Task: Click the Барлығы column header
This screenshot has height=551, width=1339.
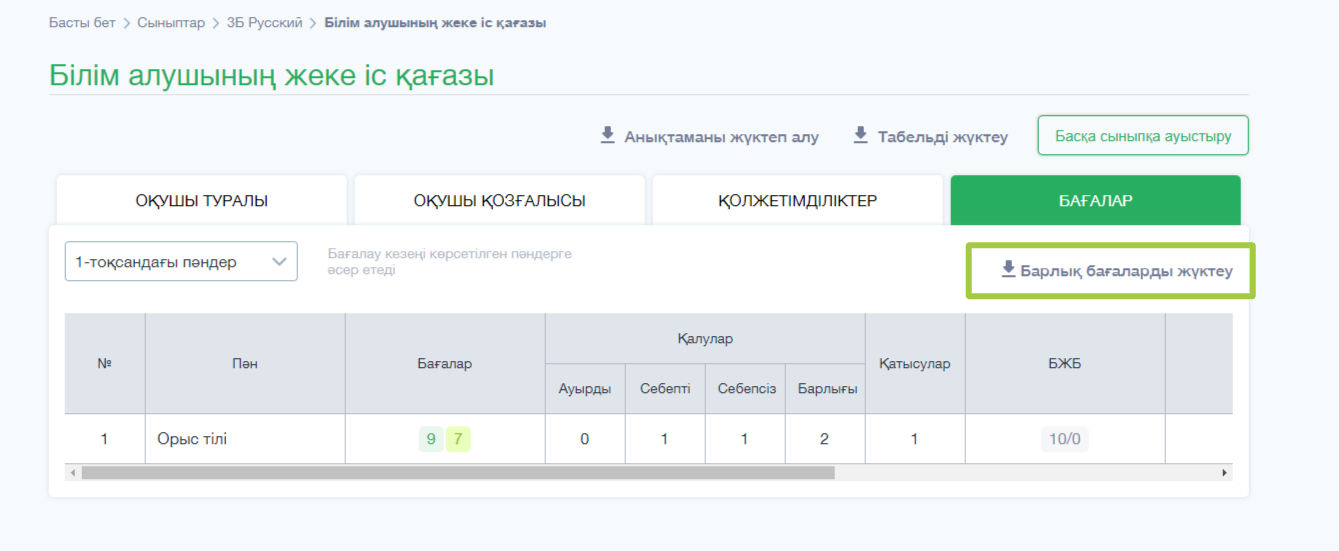Action: [x=825, y=389]
